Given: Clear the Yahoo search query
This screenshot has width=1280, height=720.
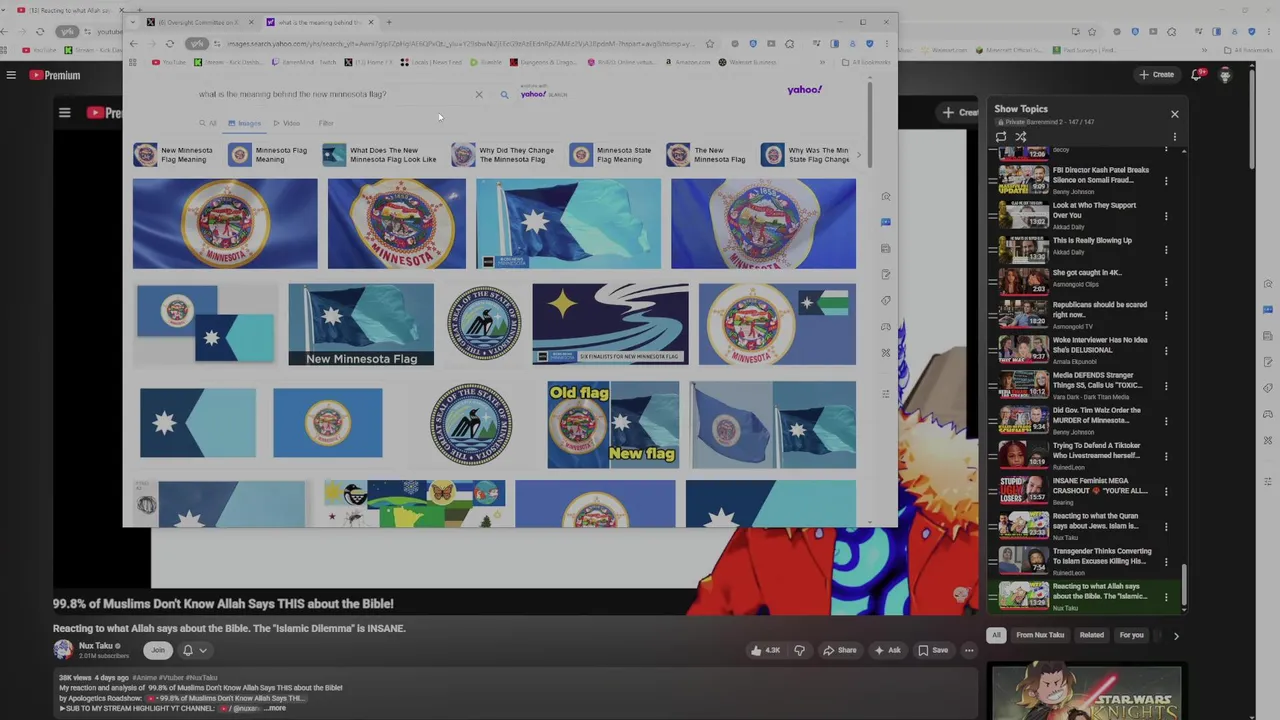Looking at the screenshot, I should point(478,95).
